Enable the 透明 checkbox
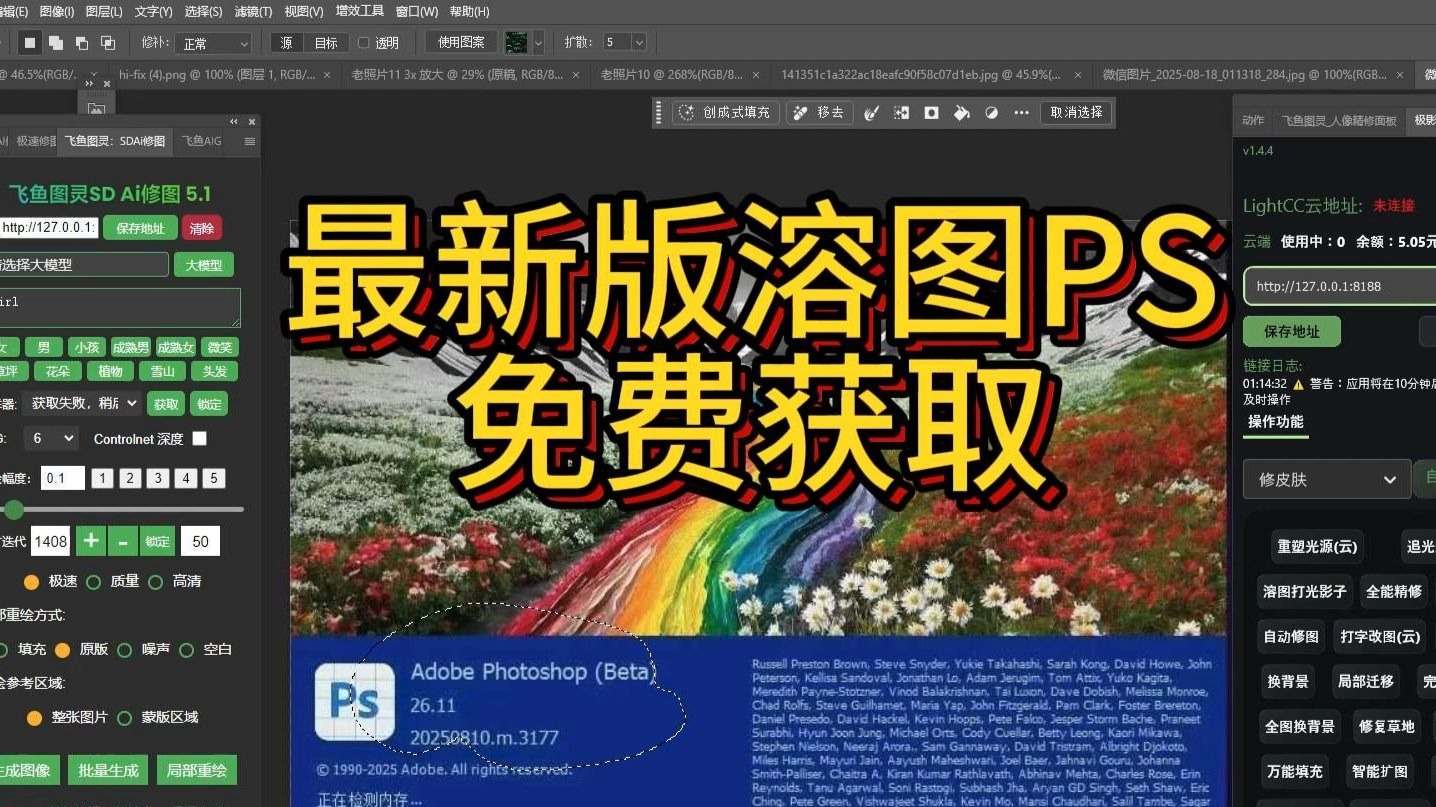The width and height of the screenshot is (1436, 807). (364, 43)
